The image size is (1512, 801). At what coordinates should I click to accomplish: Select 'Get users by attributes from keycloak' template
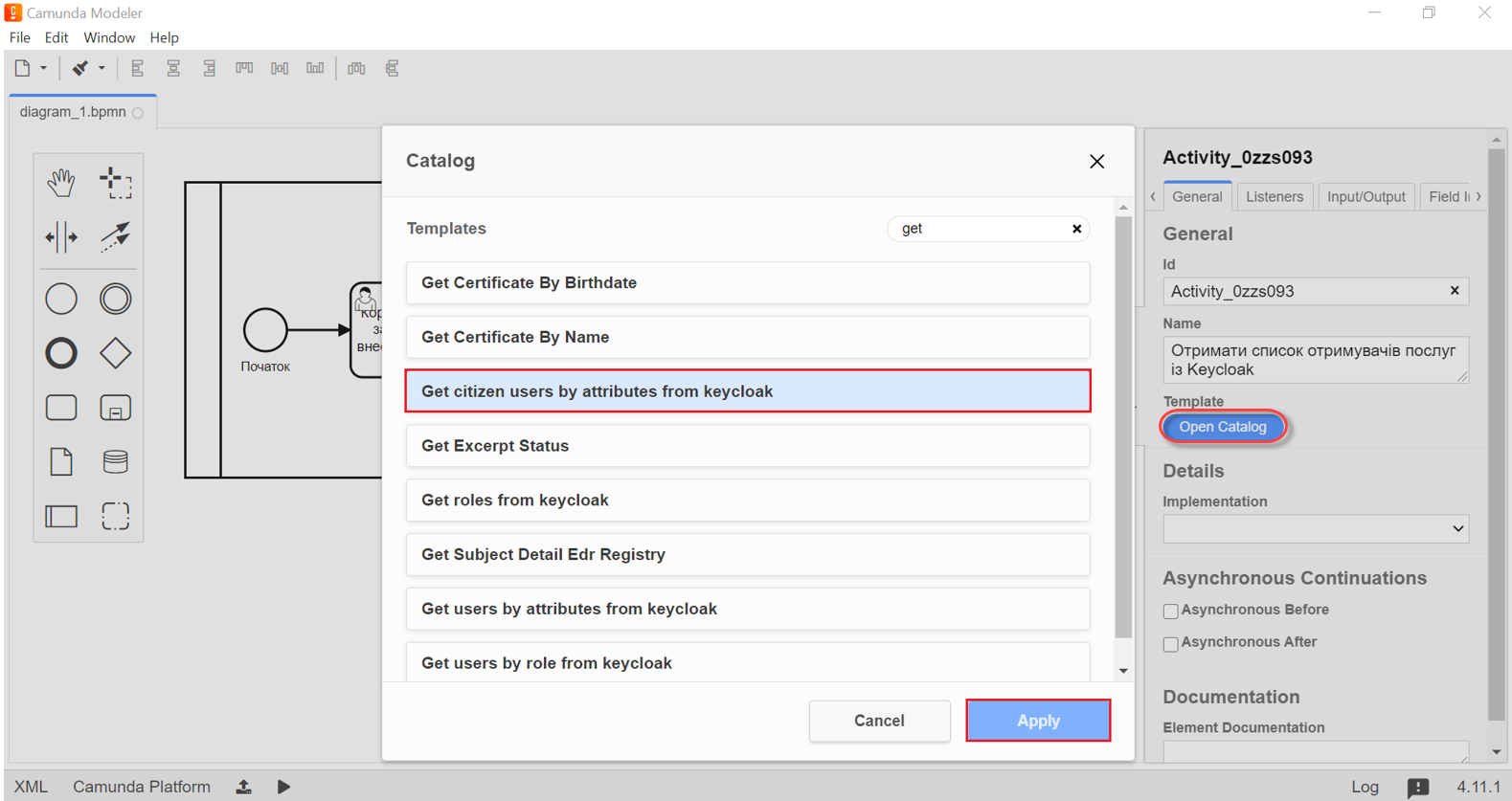(x=748, y=609)
